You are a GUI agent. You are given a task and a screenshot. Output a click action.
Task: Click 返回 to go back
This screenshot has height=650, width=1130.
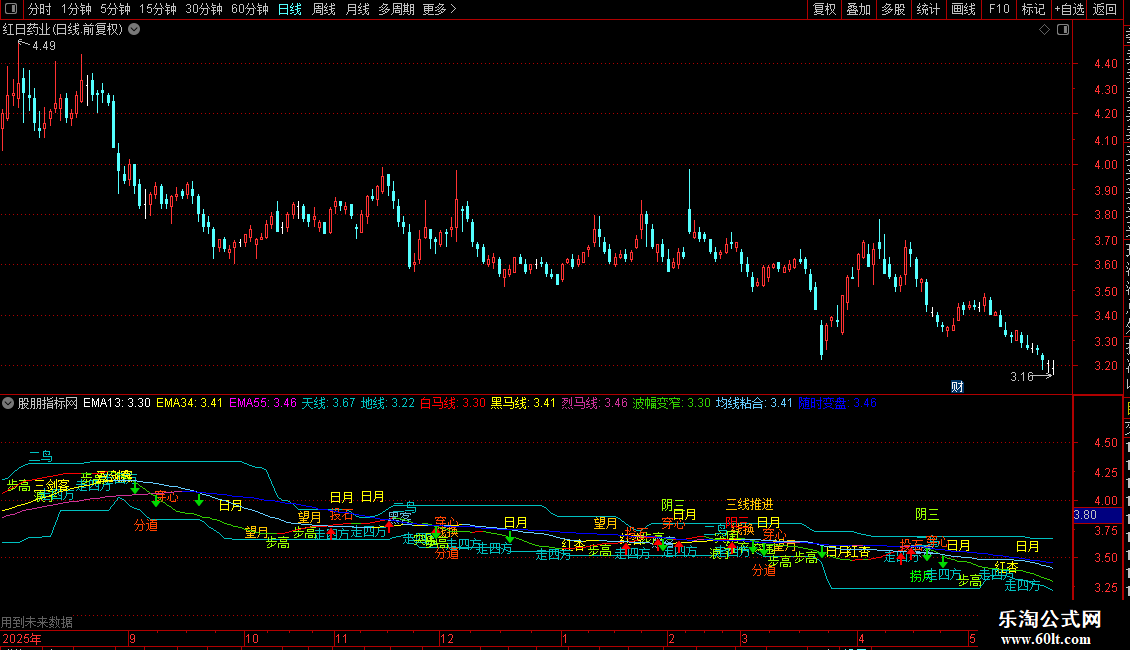click(x=1104, y=9)
